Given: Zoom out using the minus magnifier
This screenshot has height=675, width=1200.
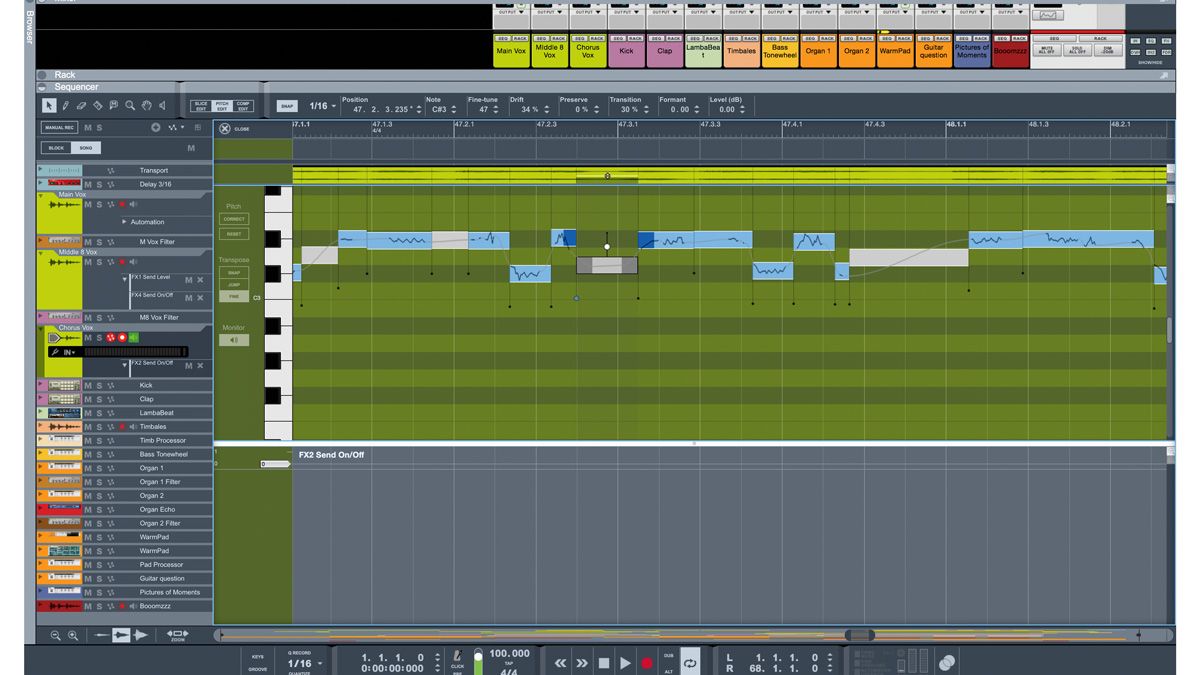Looking at the screenshot, I should pyautogui.click(x=56, y=635).
